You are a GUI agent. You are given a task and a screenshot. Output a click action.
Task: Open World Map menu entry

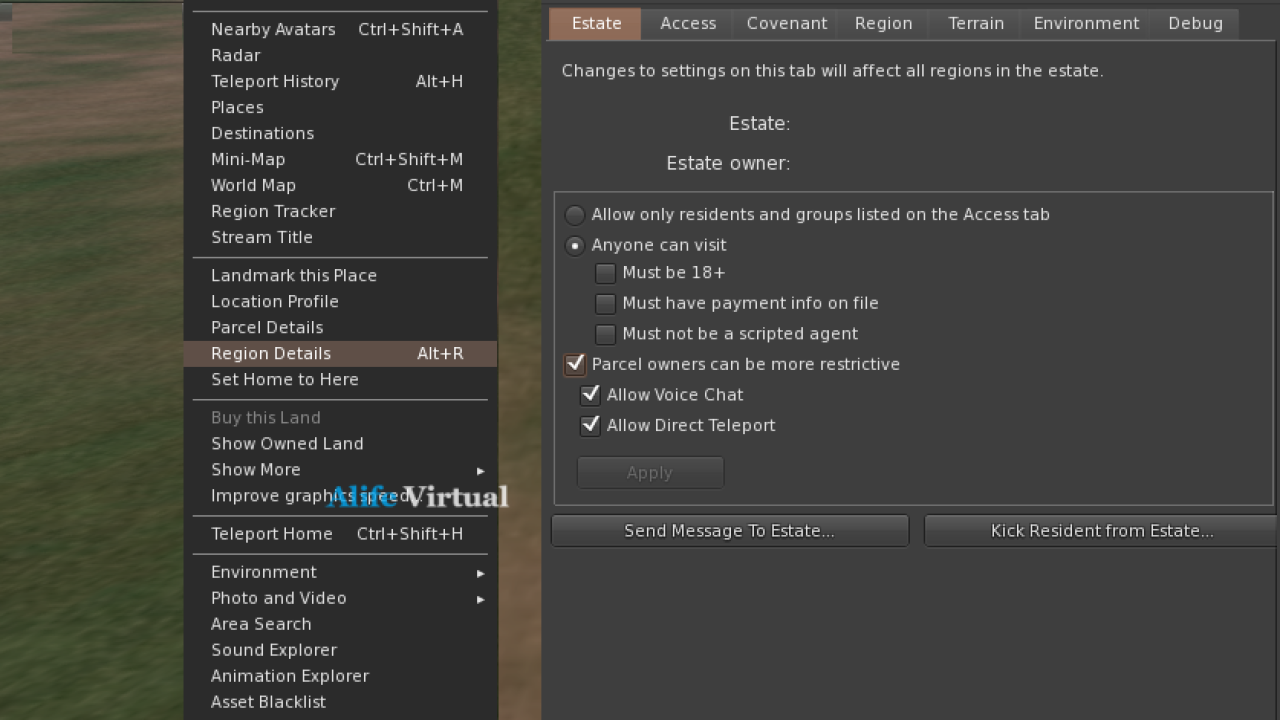(340, 186)
